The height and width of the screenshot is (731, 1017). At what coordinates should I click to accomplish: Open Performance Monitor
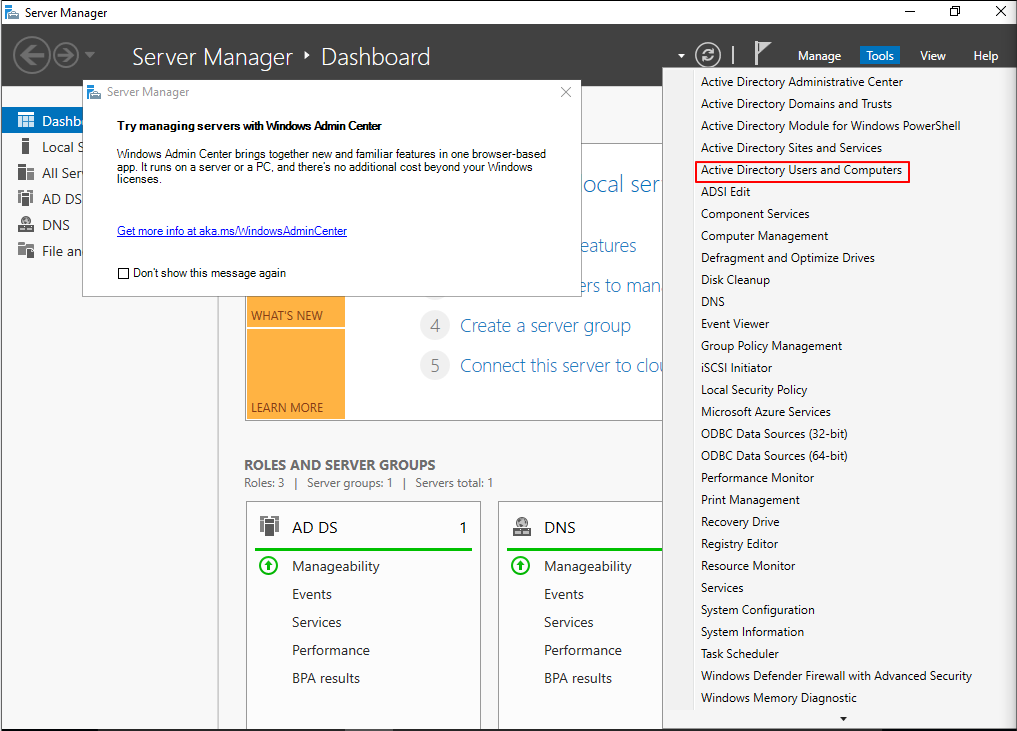pyautogui.click(x=757, y=478)
